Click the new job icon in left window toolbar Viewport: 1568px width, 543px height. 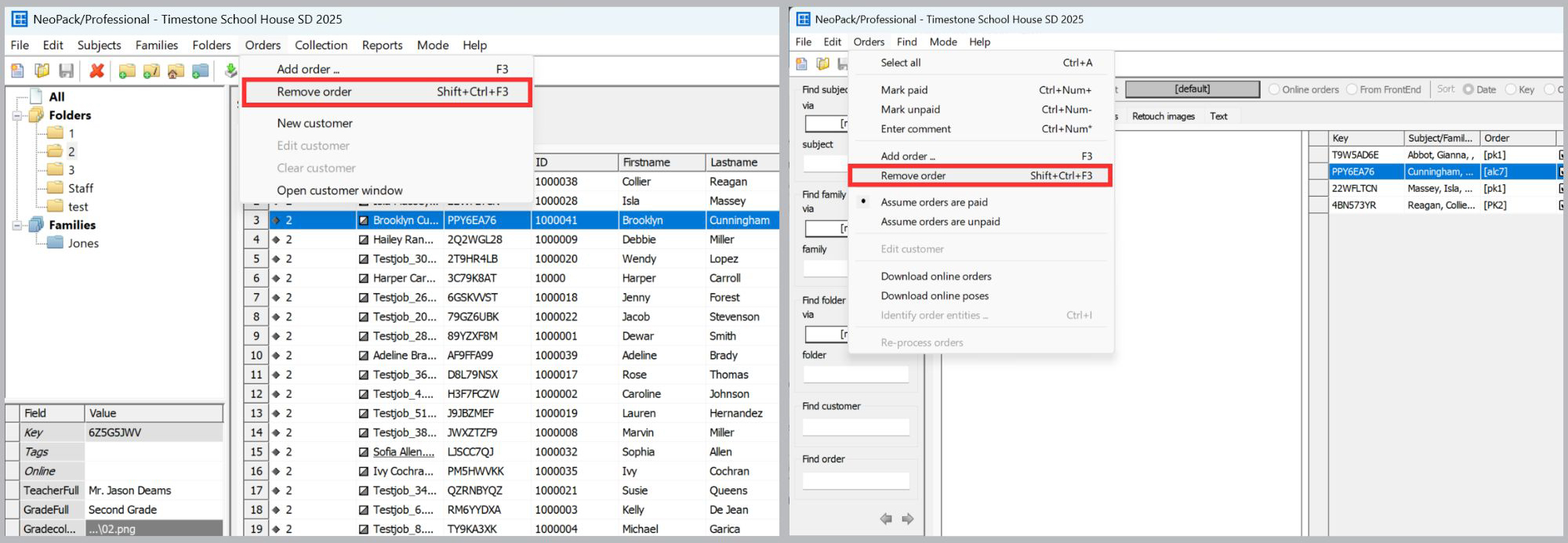(x=17, y=71)
